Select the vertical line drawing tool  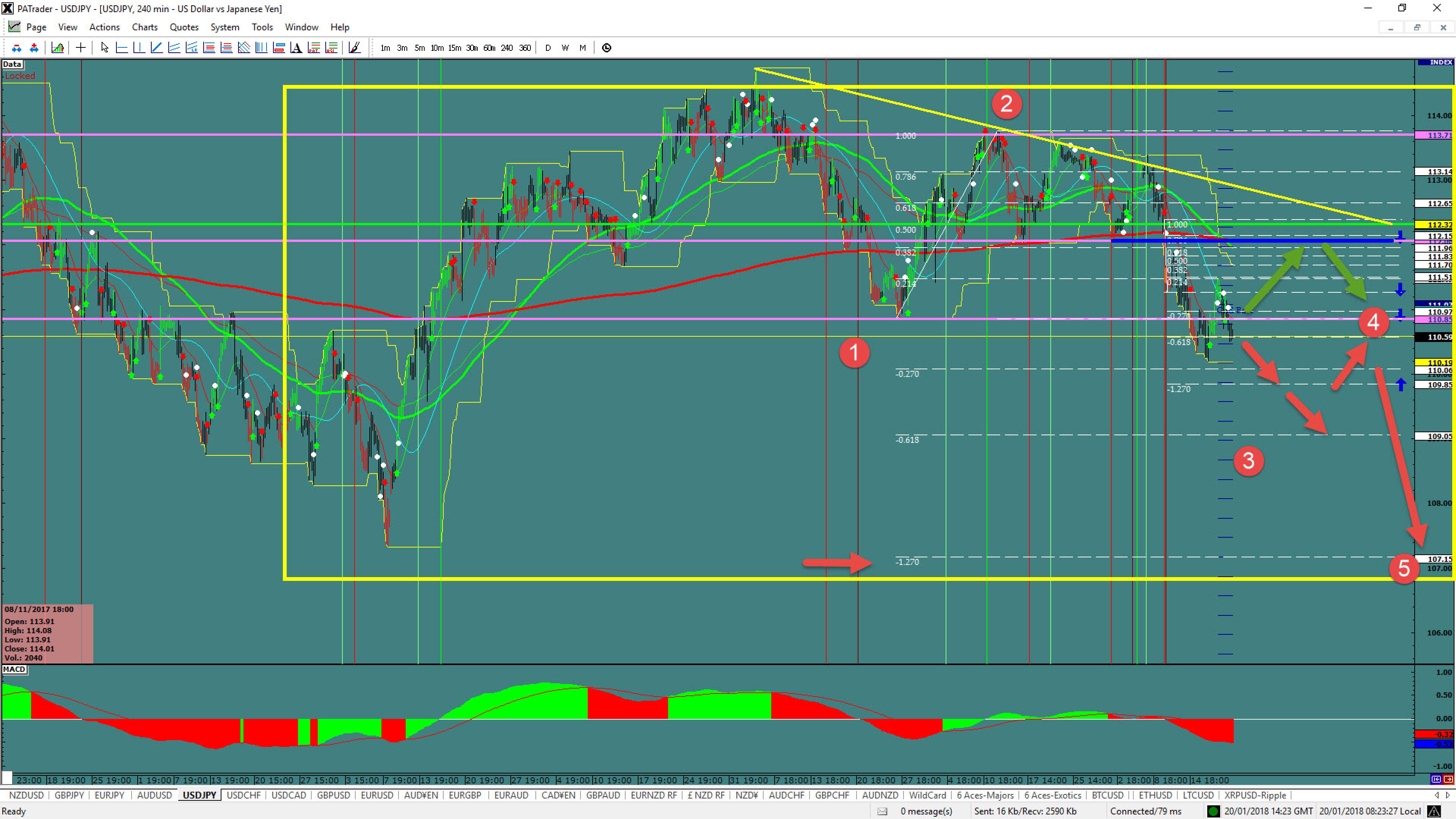pos(139,48)
